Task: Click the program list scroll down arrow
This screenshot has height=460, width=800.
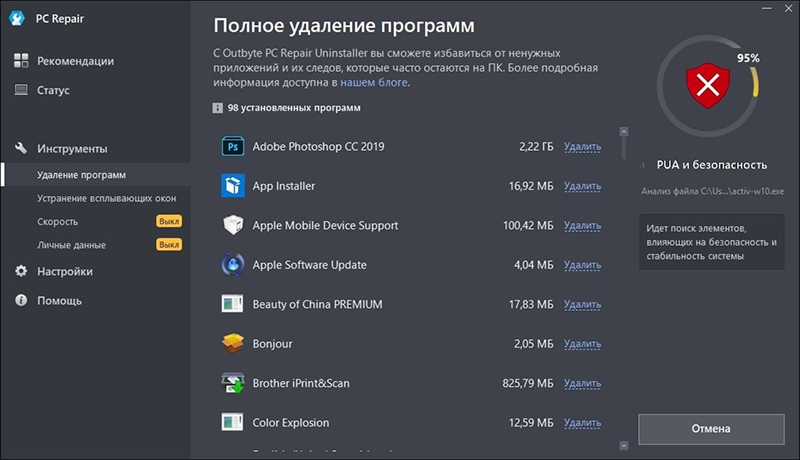Action: [623, 446]
